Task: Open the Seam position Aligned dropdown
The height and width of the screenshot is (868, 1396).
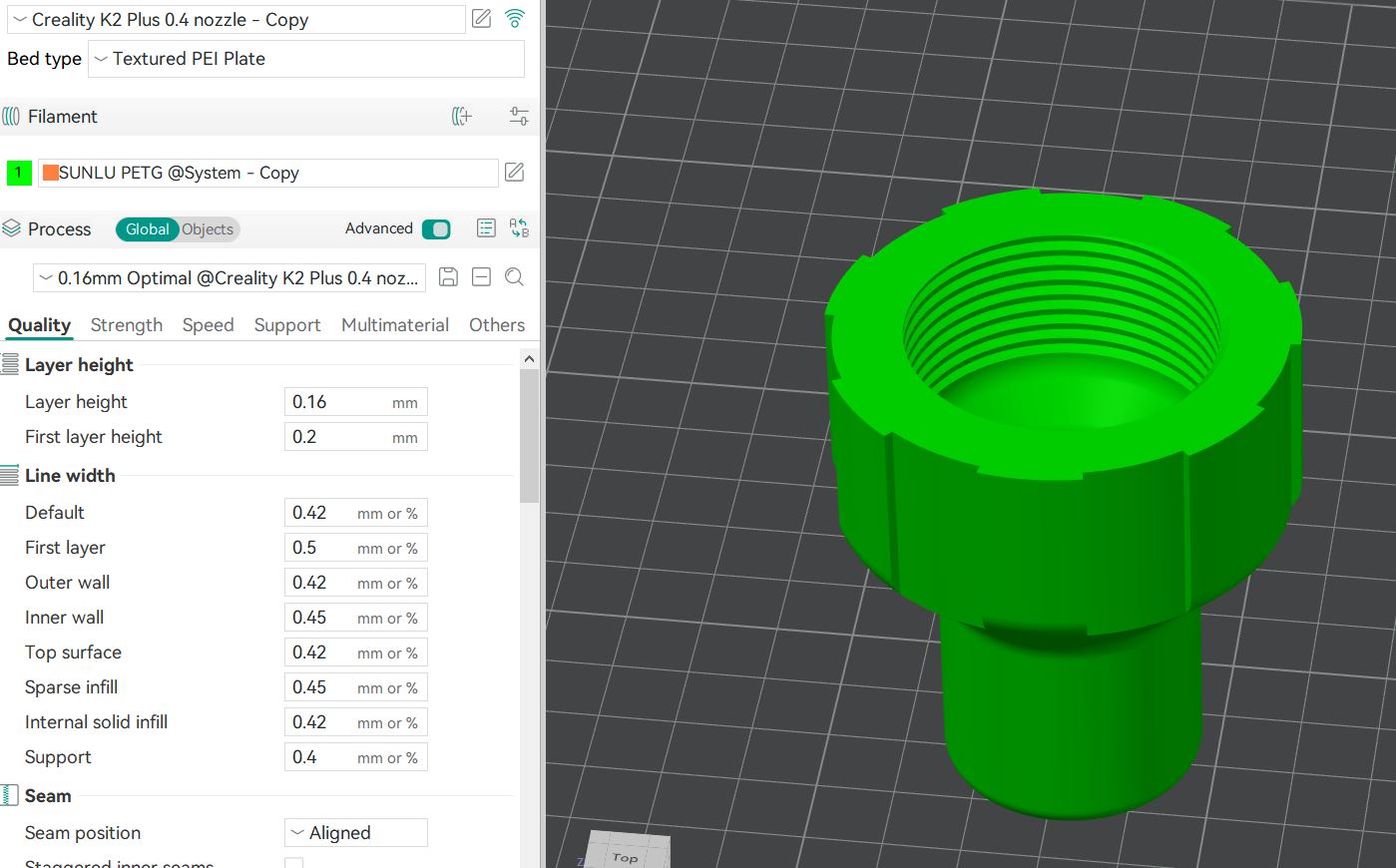Action: click(x=356, y=833)
